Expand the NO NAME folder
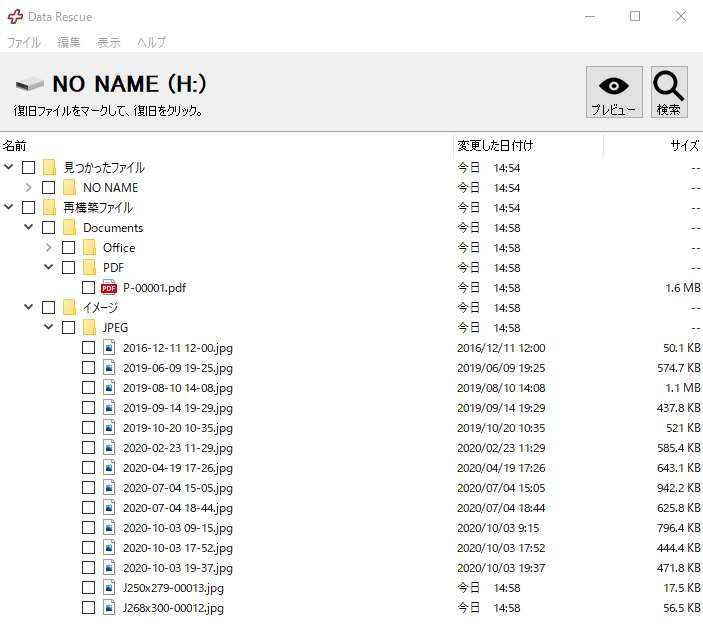Image resolution: width=703 pixels, height=632 pixels. coord(28,188)
